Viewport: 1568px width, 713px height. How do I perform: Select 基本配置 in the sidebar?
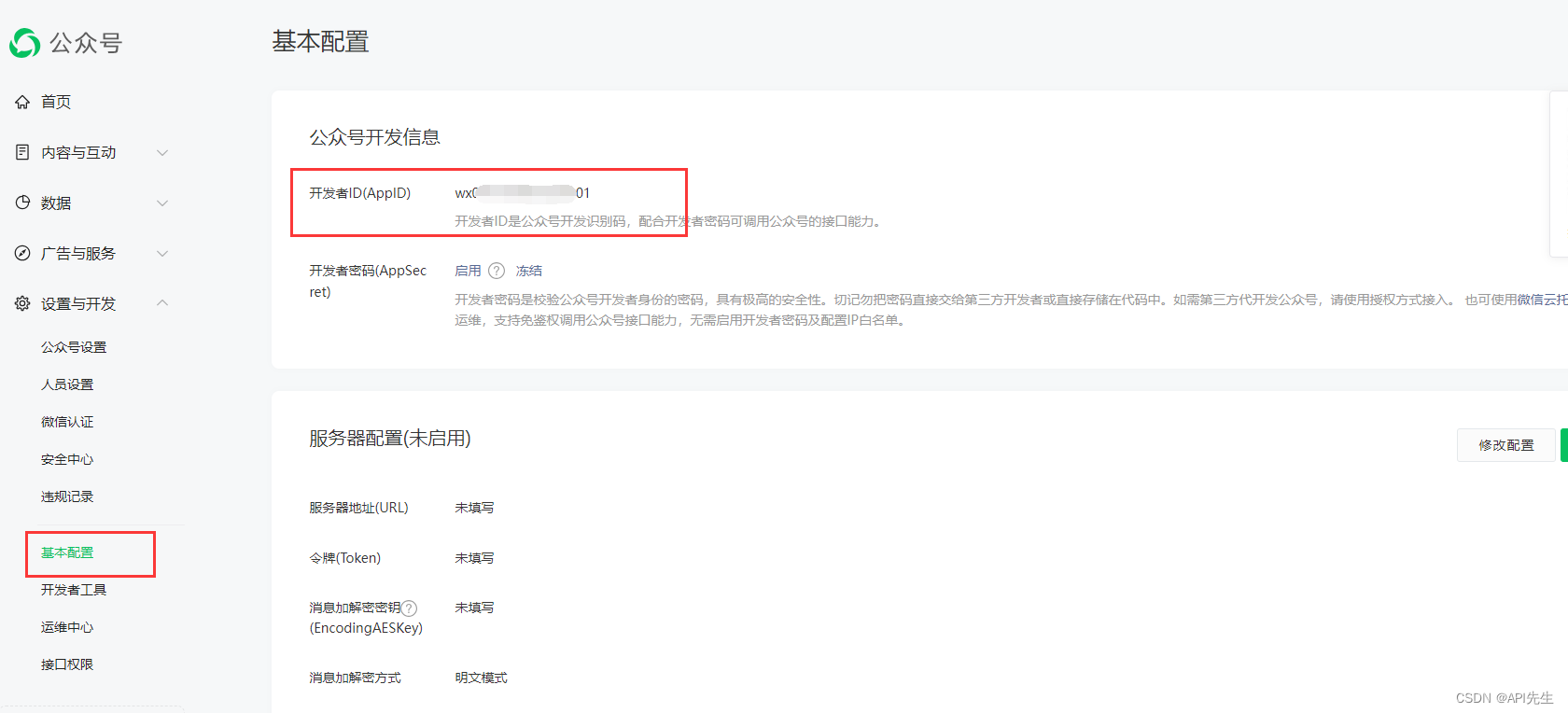(67, 552)
